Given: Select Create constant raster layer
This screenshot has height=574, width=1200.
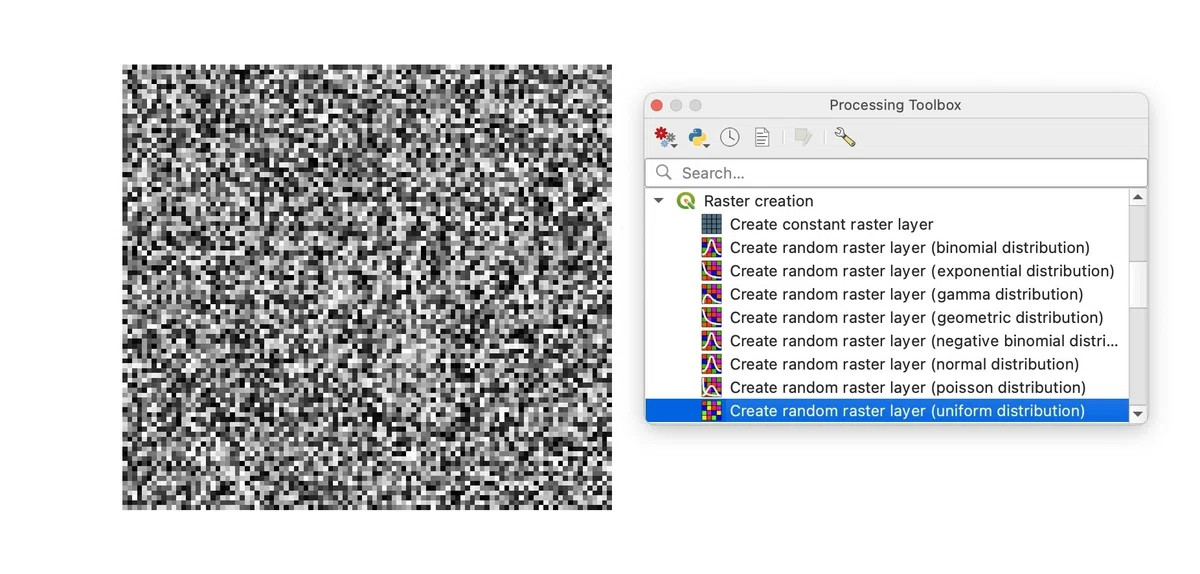Looking at the screenshot, I should pos(831,224).
